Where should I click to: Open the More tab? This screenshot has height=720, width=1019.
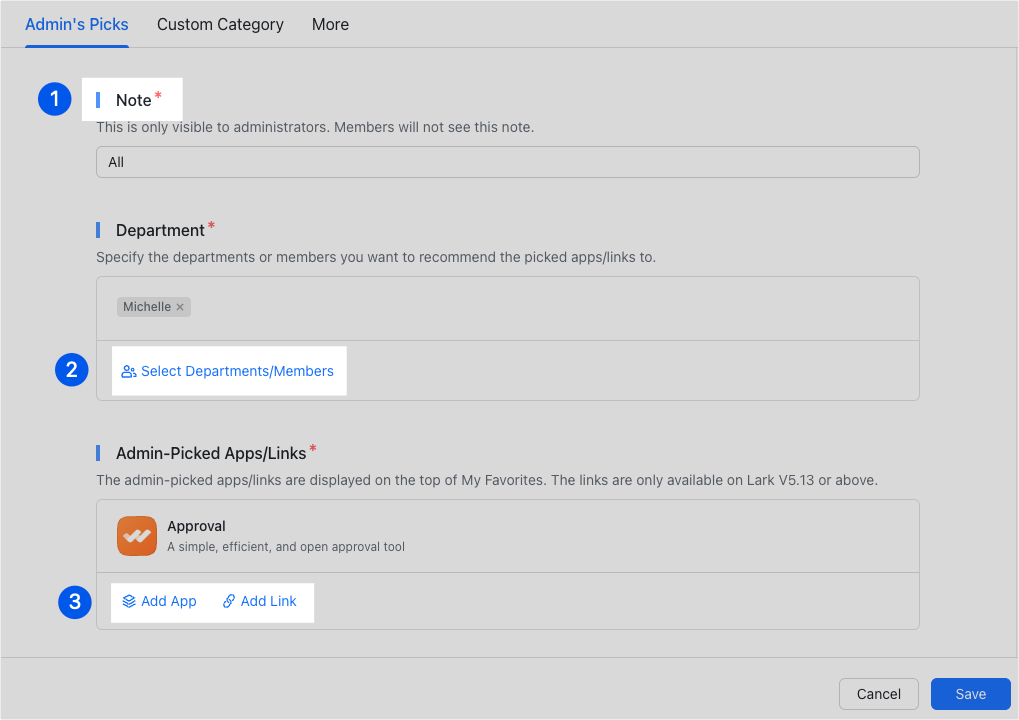[x=330, y=24]
